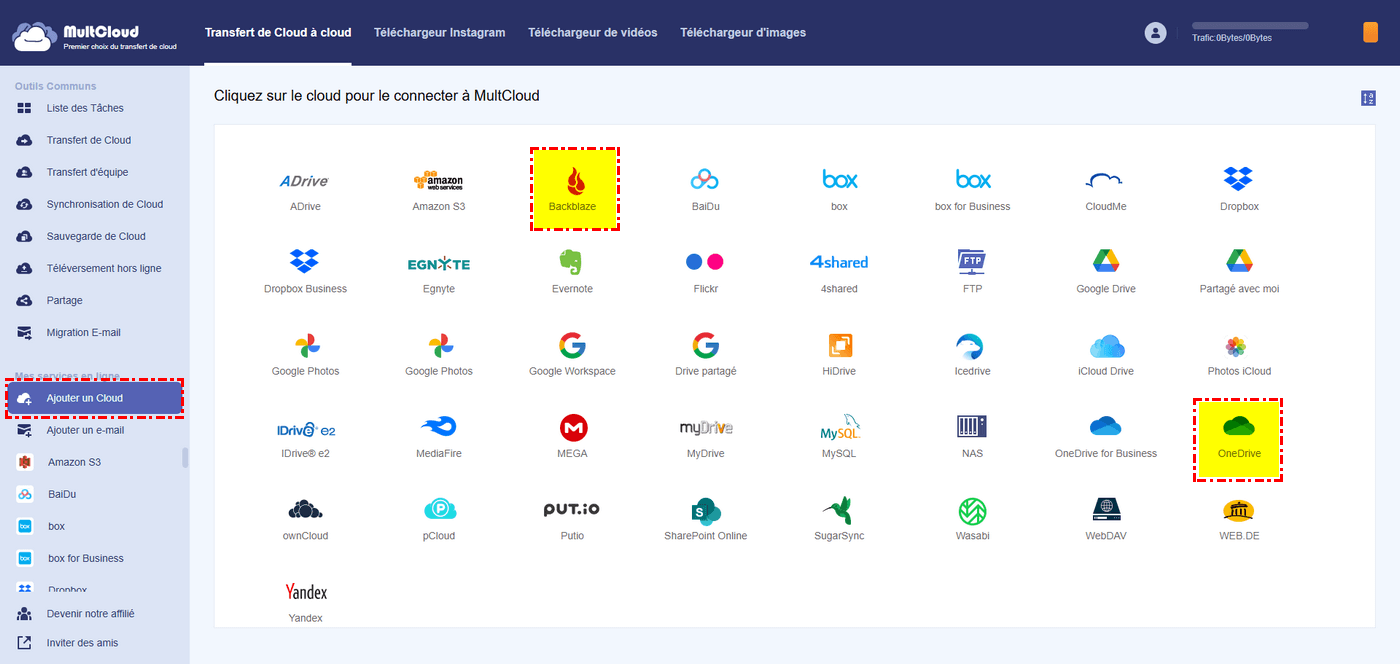Choose the Evernote elephant icon
Viewport: 1400px width, 664px height.
pyautogui.click(x=572, y=262)
